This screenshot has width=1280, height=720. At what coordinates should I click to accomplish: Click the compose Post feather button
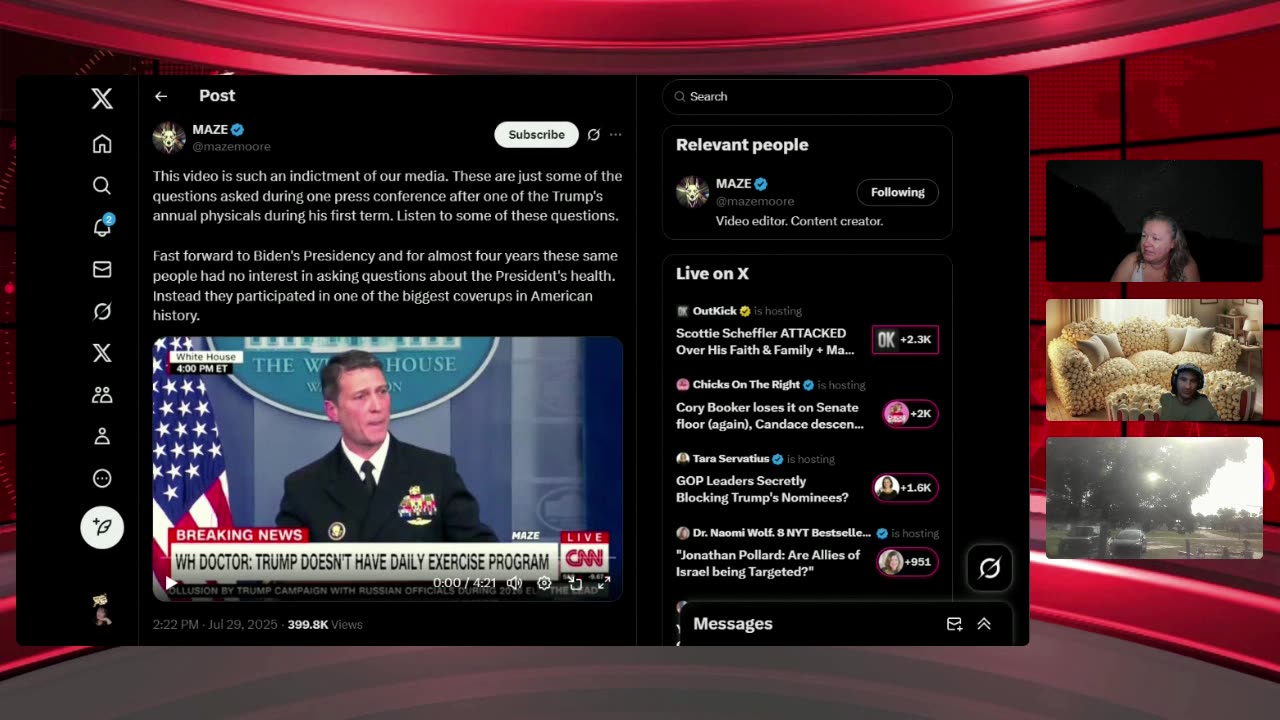[x=102, y=527]
